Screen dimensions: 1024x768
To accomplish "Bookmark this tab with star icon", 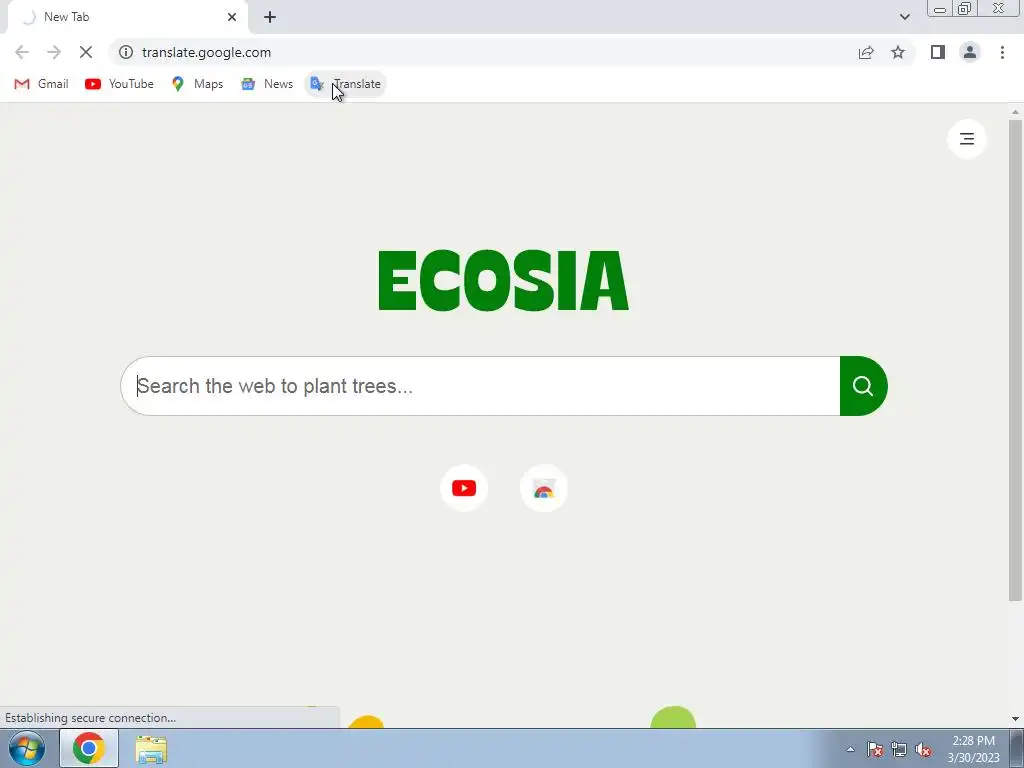I will tap(898, 52).
